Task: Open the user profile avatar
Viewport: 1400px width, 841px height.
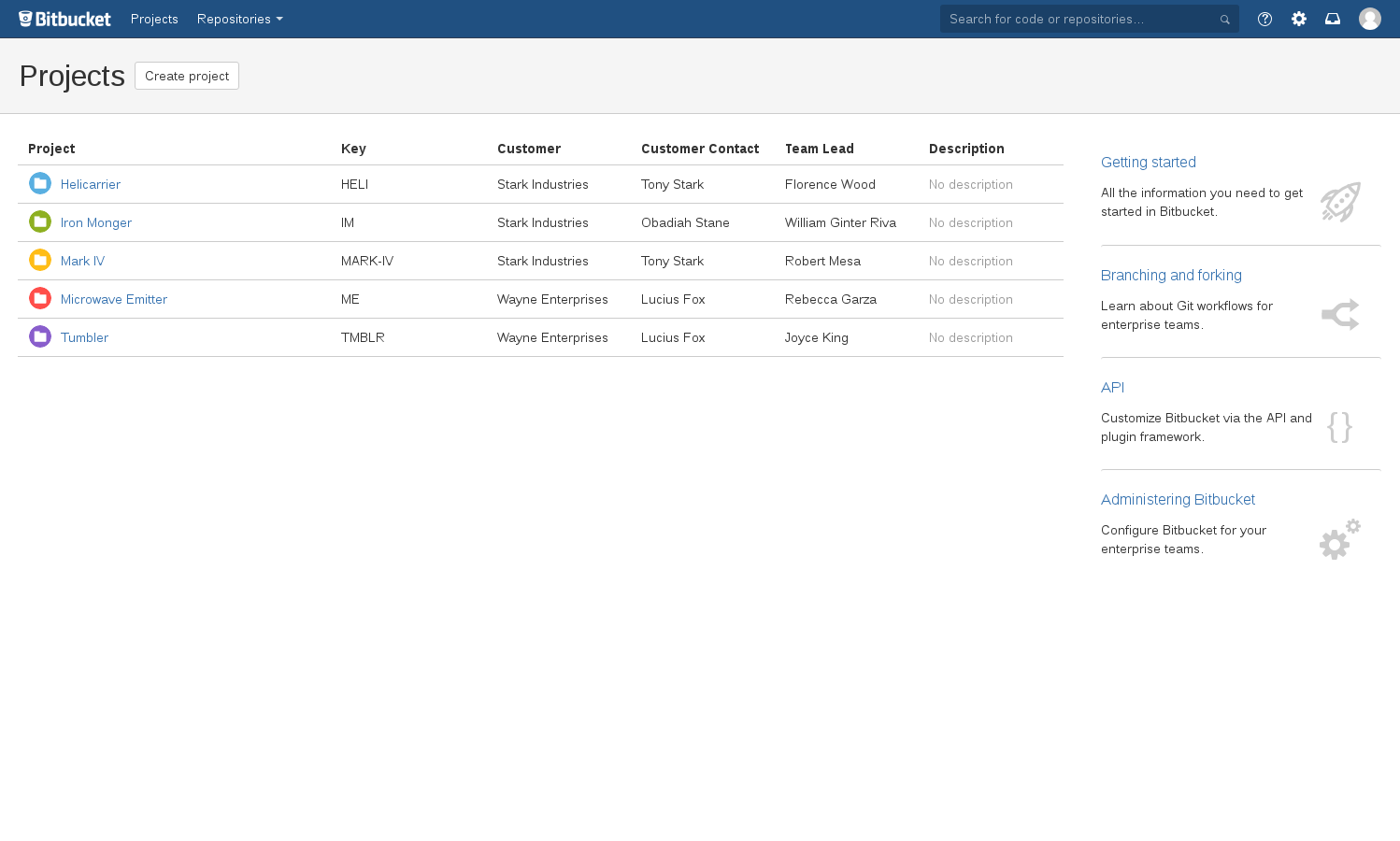Action: tap(1370, 19)
